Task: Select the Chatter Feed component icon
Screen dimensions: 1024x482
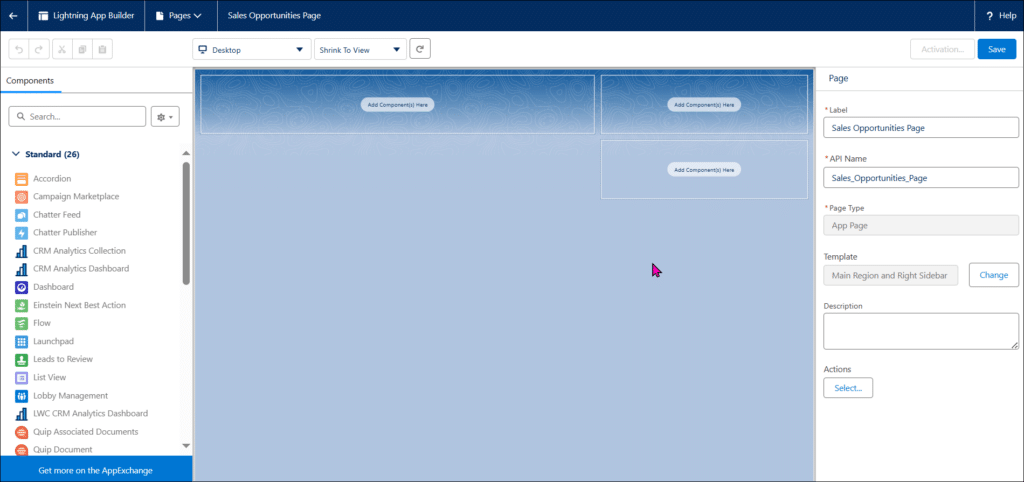Action: (22, 215)
